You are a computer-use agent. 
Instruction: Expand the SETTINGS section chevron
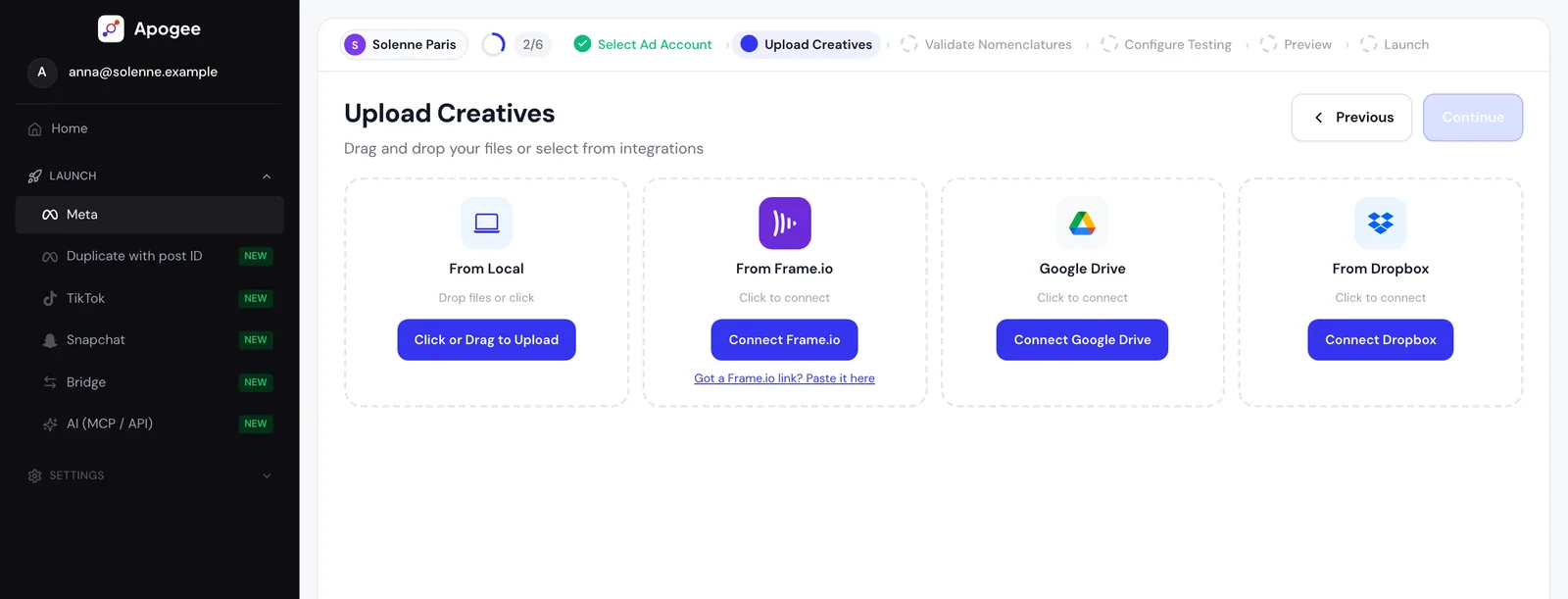(267, 475)
